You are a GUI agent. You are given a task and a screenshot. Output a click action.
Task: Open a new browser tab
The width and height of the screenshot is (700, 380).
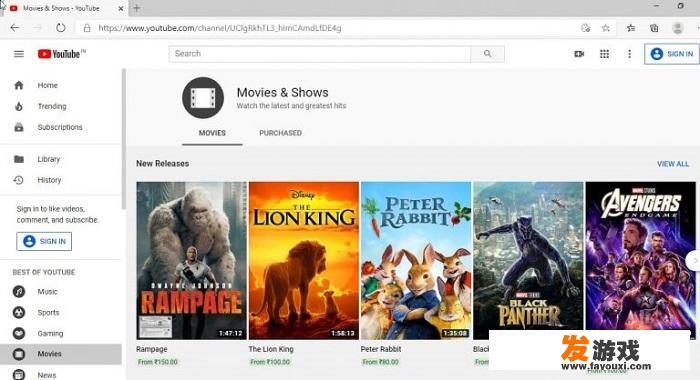pos(137,8)
